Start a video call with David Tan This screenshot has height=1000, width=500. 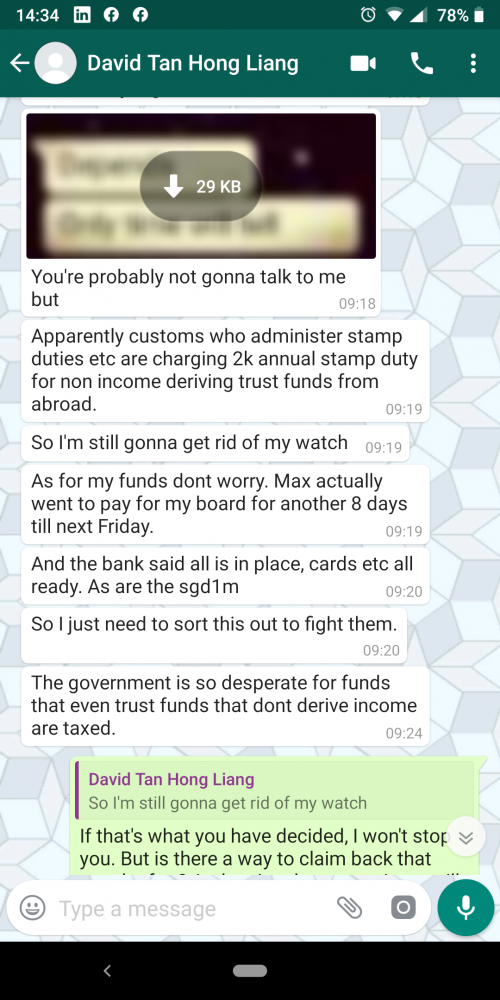pyautogui.click(x=363, y=63)
